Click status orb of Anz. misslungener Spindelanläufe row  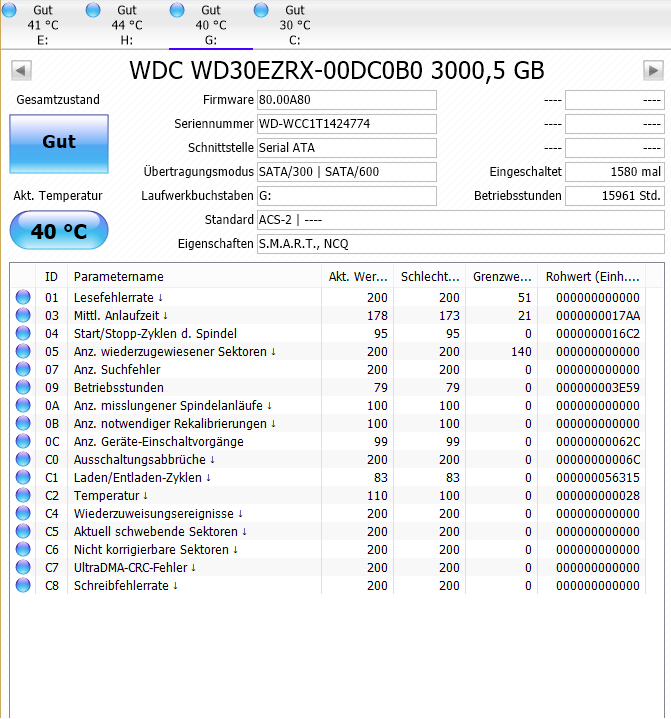(23, 405)
